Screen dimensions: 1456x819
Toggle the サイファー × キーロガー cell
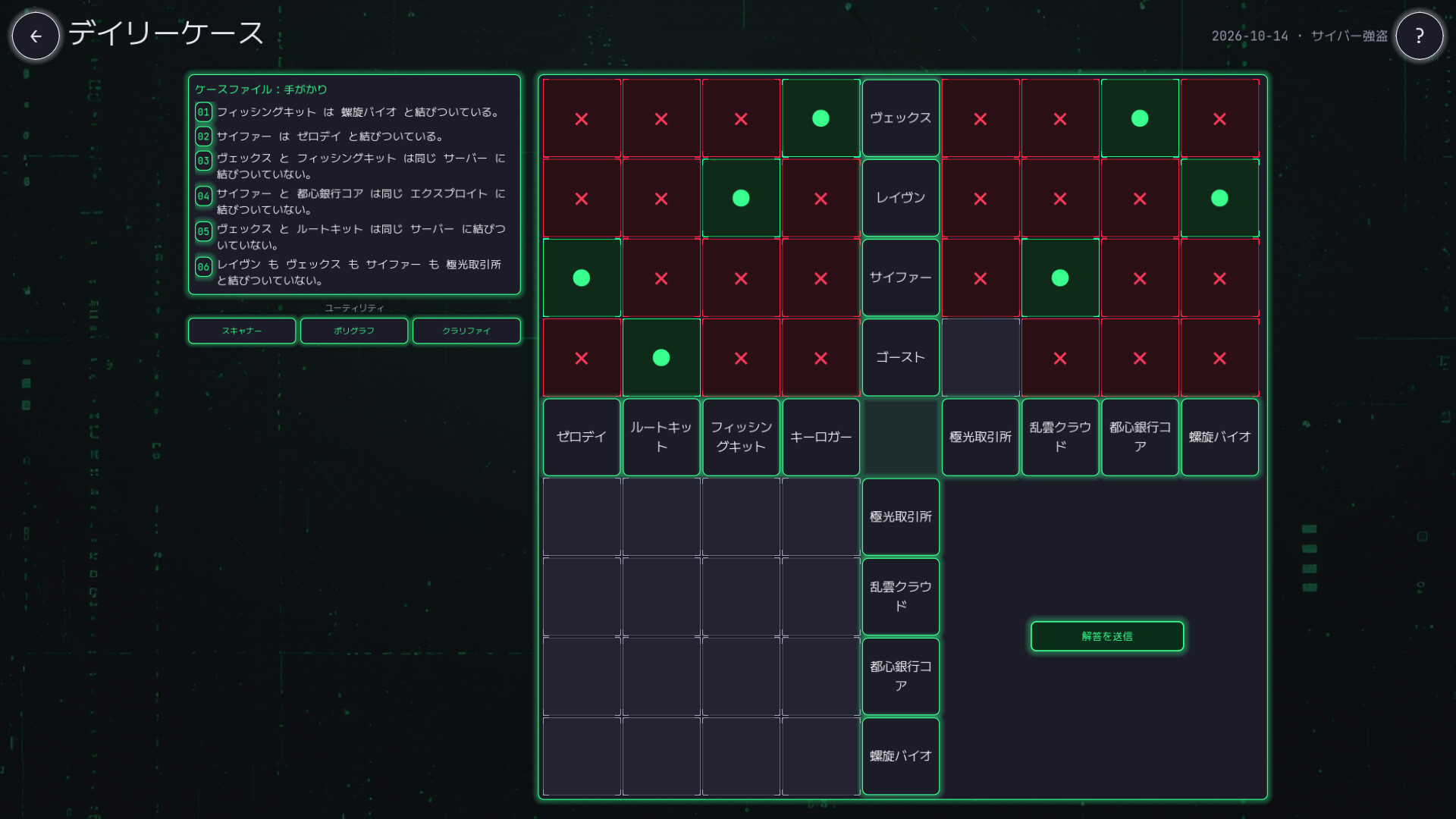(x=821, y=278)
